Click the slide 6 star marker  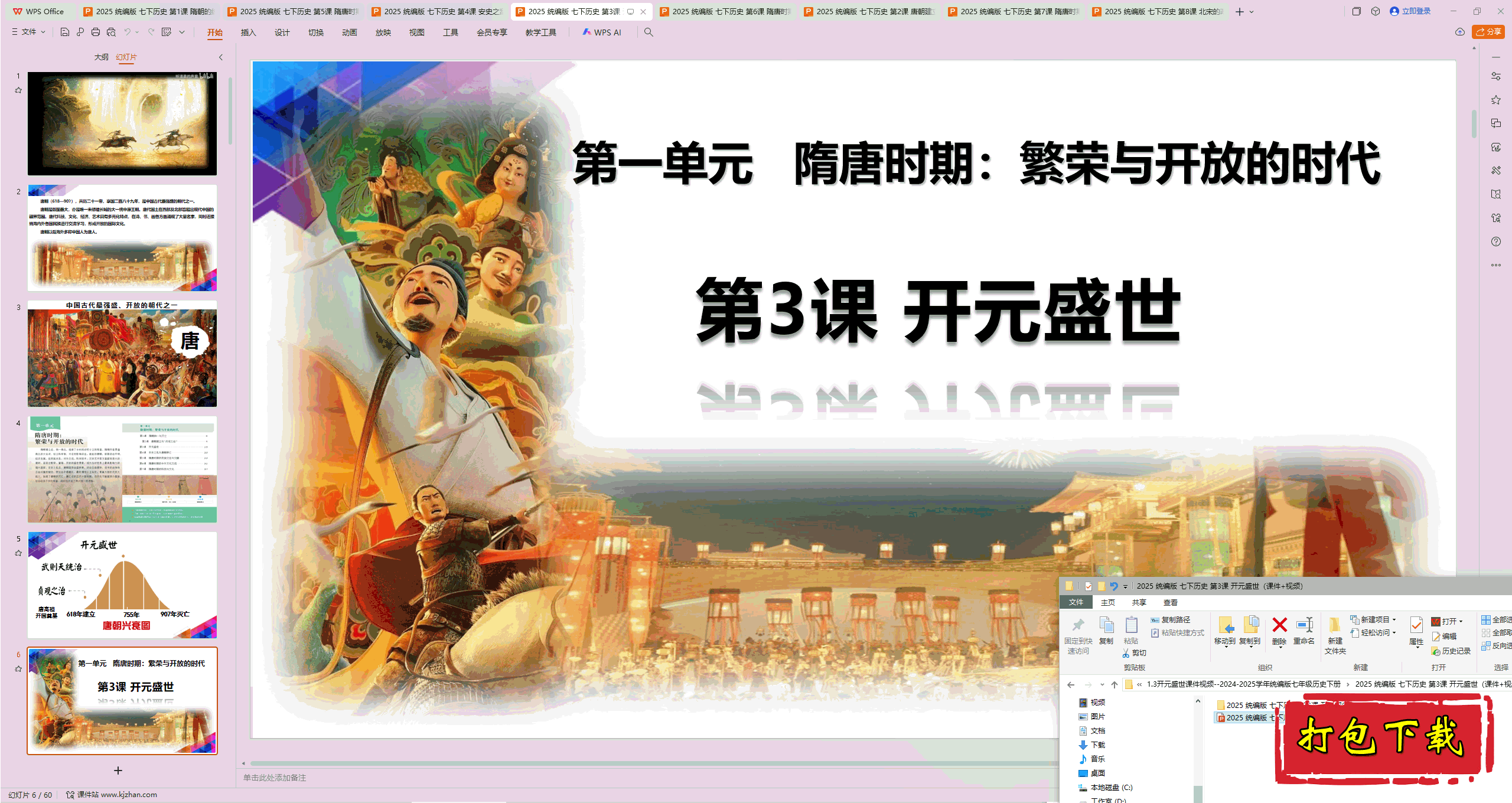18,669
